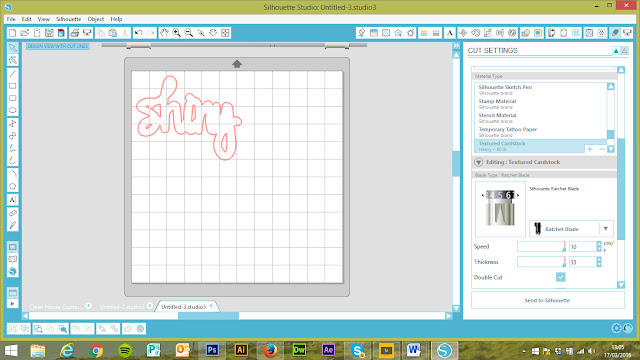Open the Object menu
The image size is (640, 360).
pyautogui.click(x=96, y=19)
